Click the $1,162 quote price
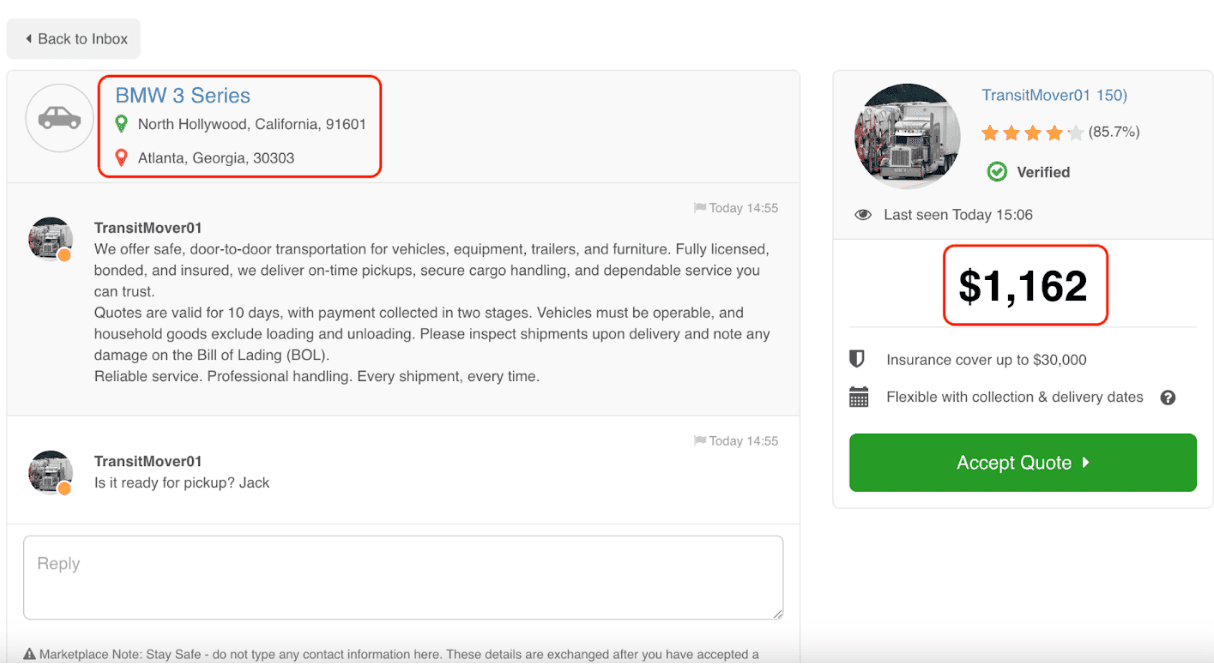Image resolution: width=1214 pixels, height=664 pixels. [1023, 286]
